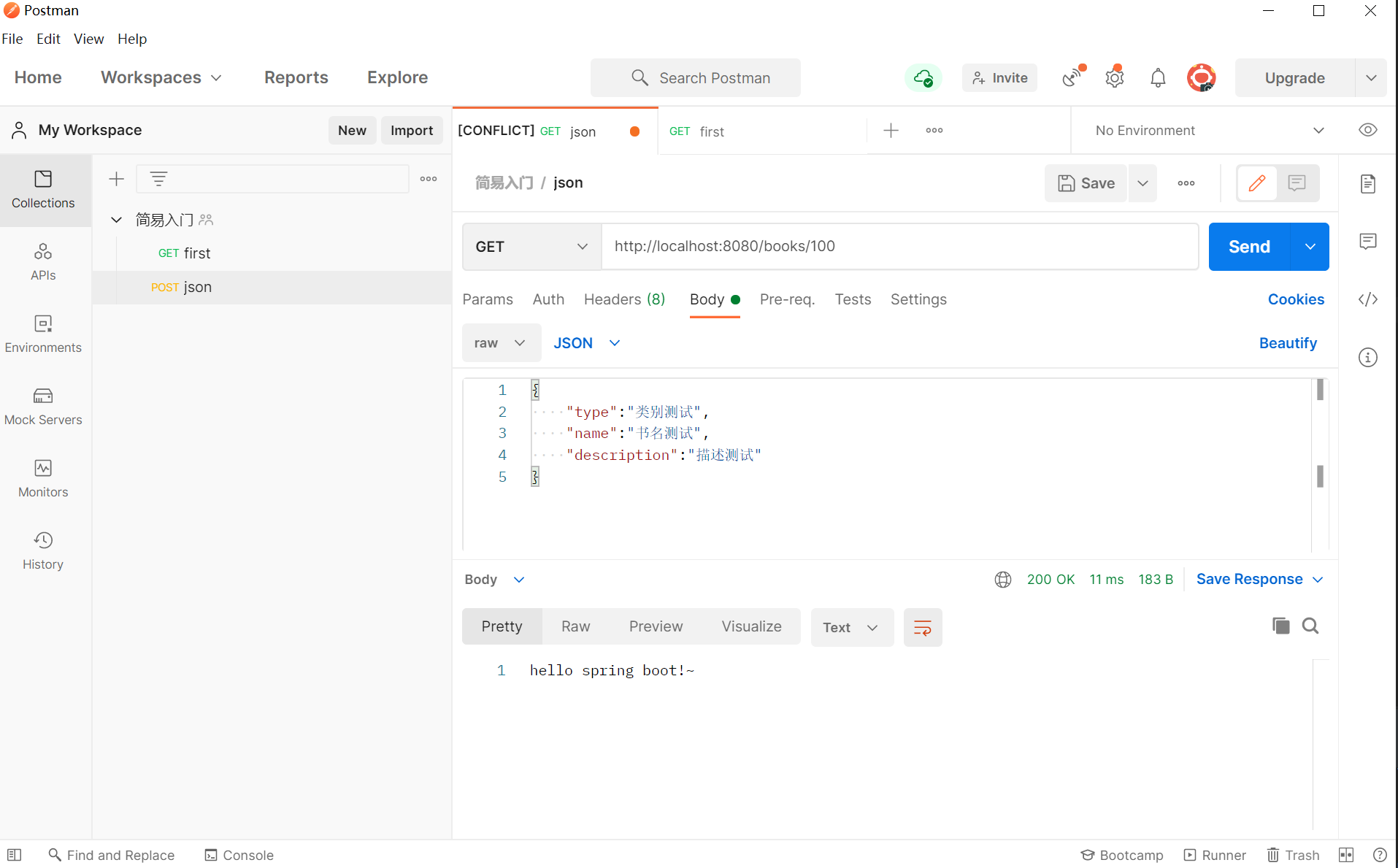Open the Collections sidebar panel
Screen dimensions: 1398x868
[43, 189]
